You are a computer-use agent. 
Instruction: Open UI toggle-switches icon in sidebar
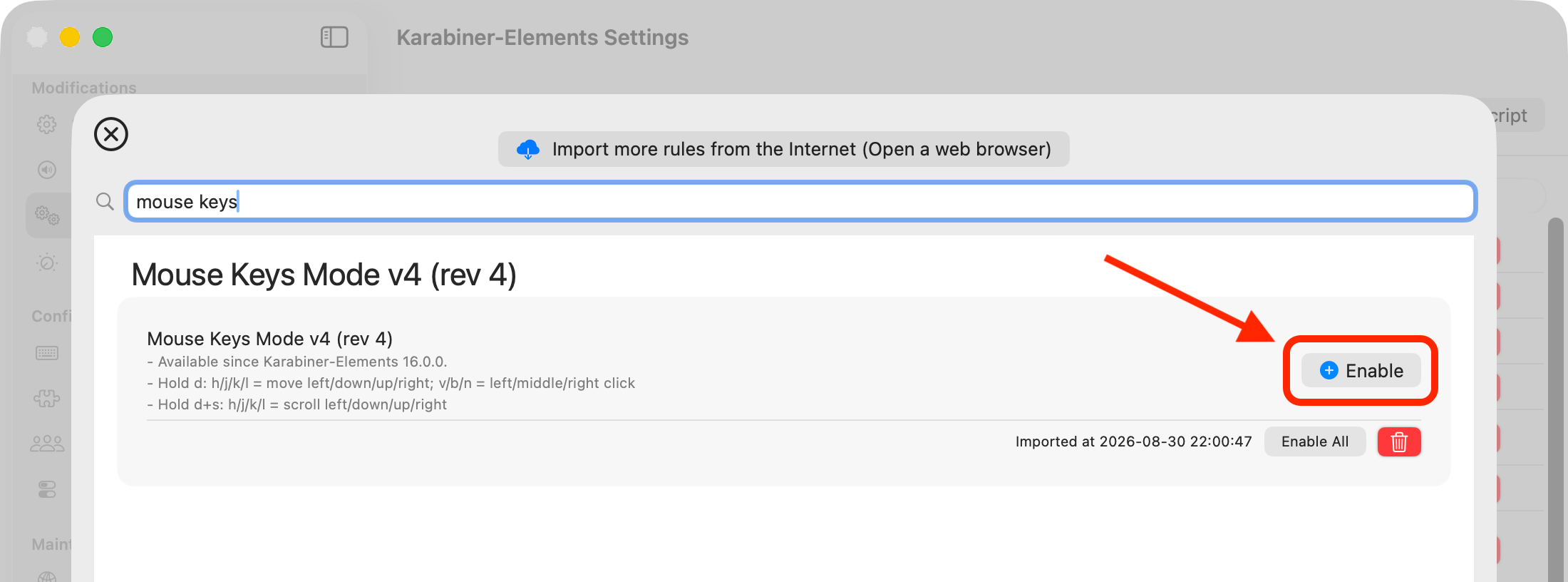47,489
